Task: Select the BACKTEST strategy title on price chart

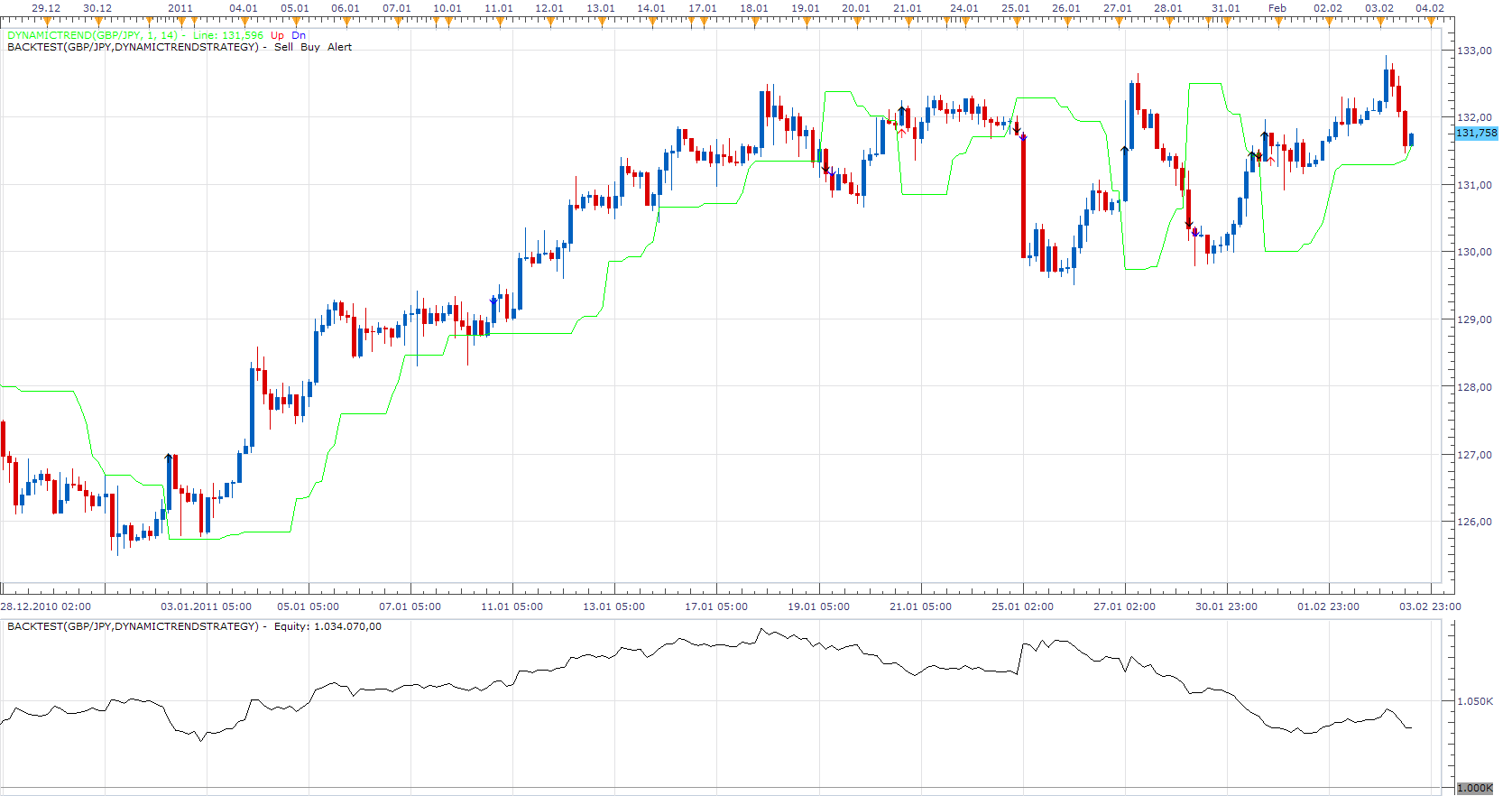Action: (133, 47)
